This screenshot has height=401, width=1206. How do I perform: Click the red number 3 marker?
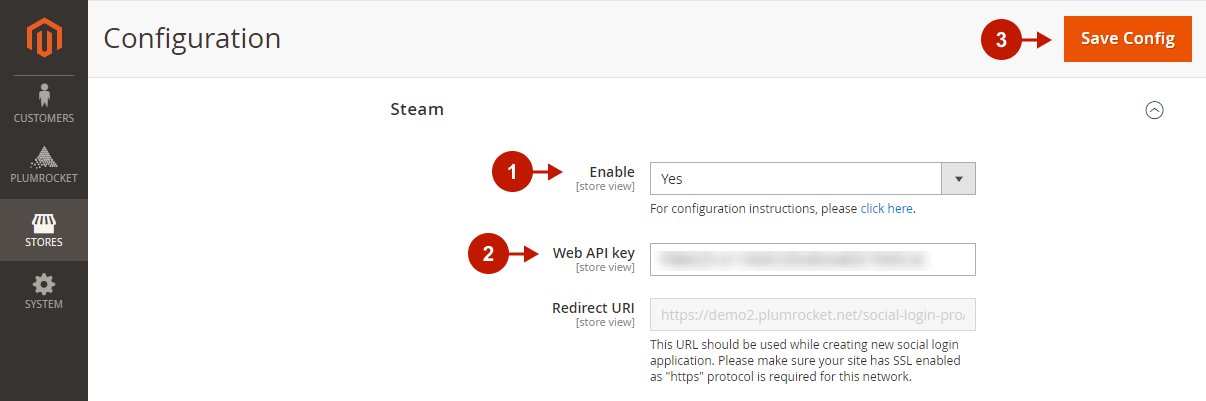click(1001, 40)
